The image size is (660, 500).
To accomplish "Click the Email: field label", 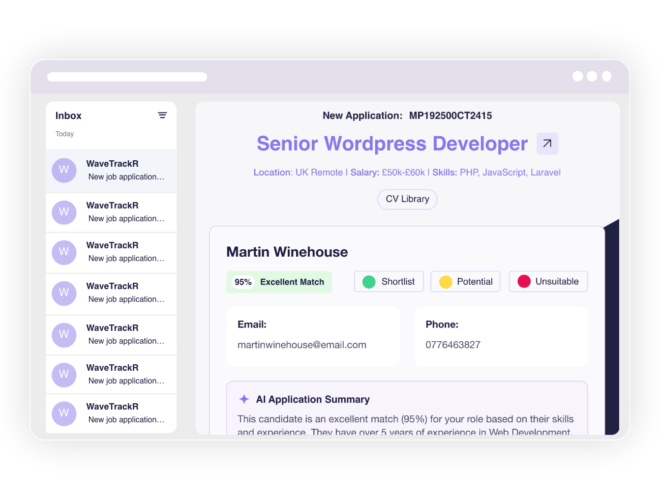I will 252,324.
